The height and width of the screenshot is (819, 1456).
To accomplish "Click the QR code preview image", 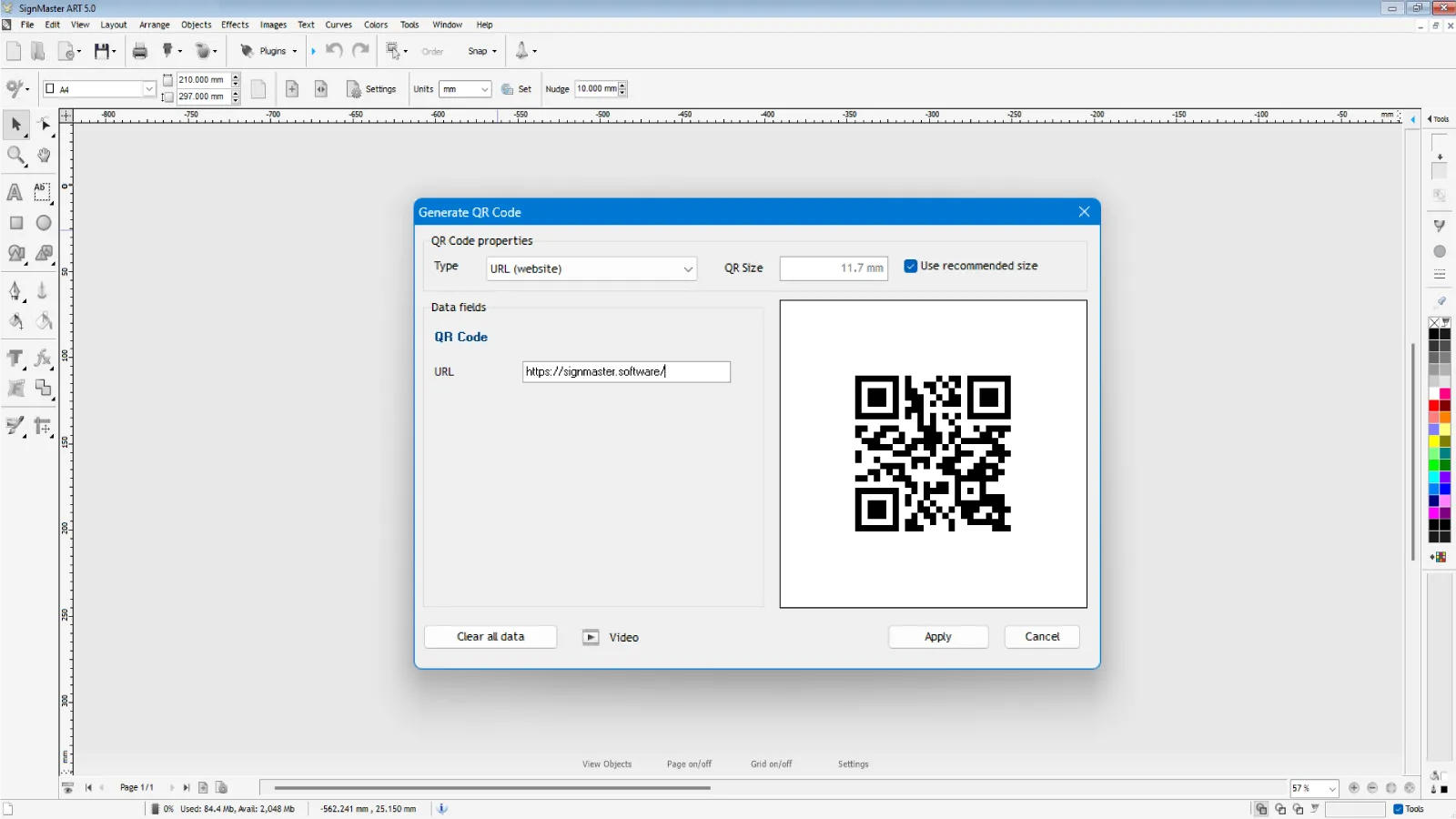I will click(x=933, y=453).
